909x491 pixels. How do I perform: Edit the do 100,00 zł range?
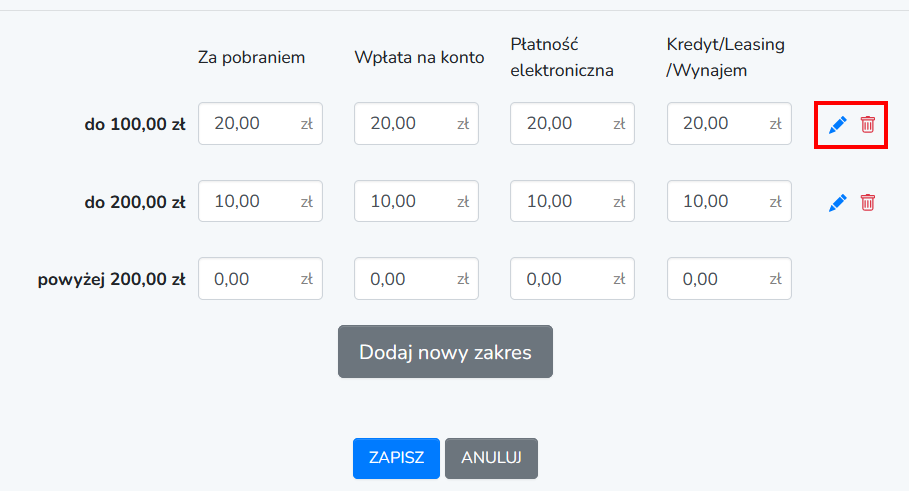(837, 124)
